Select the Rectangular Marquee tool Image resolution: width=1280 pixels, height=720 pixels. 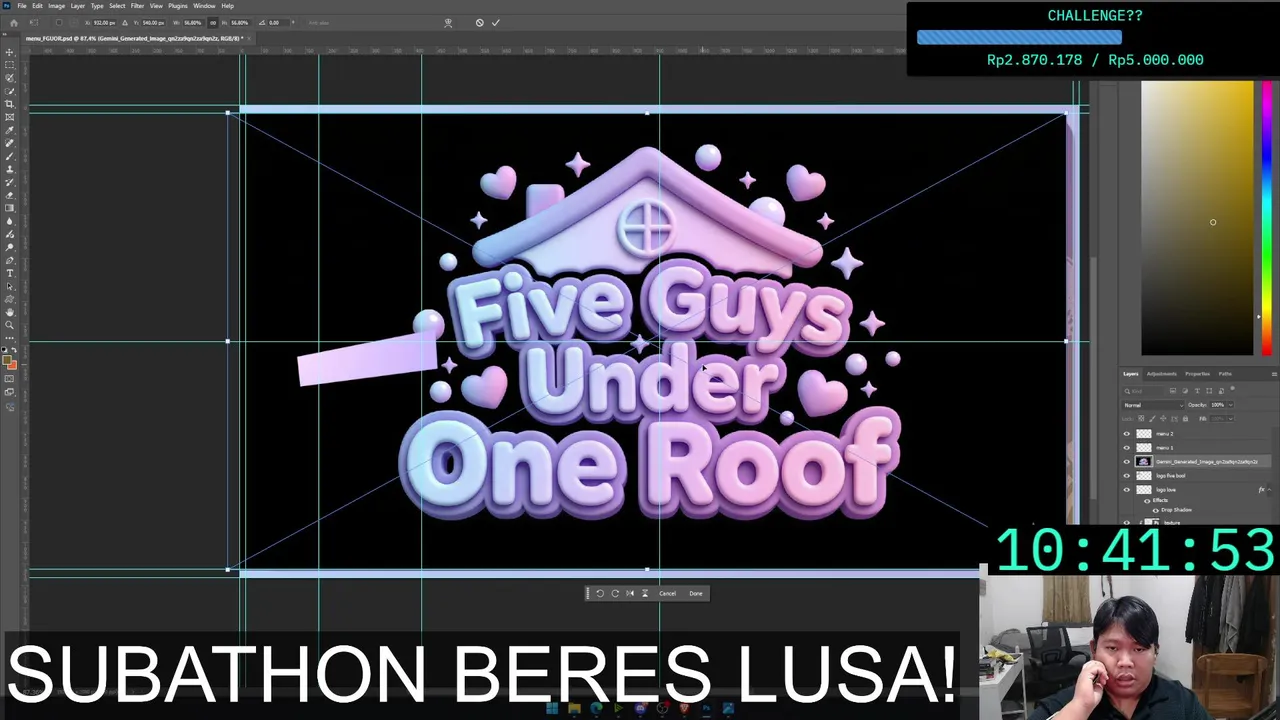9,65
